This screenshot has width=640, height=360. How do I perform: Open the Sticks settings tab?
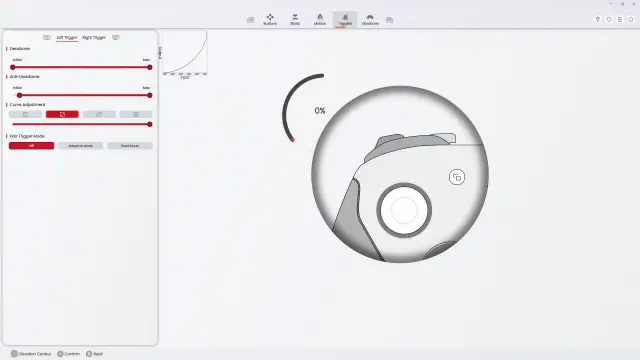click(x=295, y=19)
